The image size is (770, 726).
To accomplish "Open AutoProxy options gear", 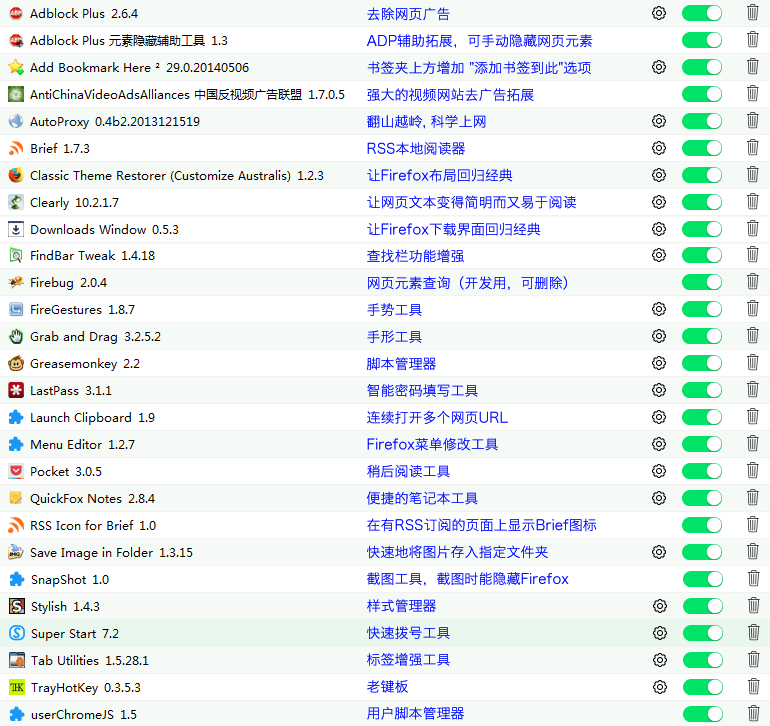I will pos(659,121).
